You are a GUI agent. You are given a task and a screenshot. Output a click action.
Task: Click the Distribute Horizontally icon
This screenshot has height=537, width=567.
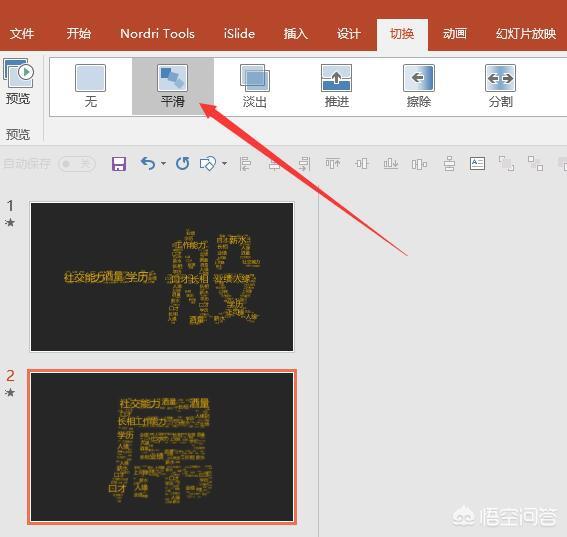tap(419, 165)
